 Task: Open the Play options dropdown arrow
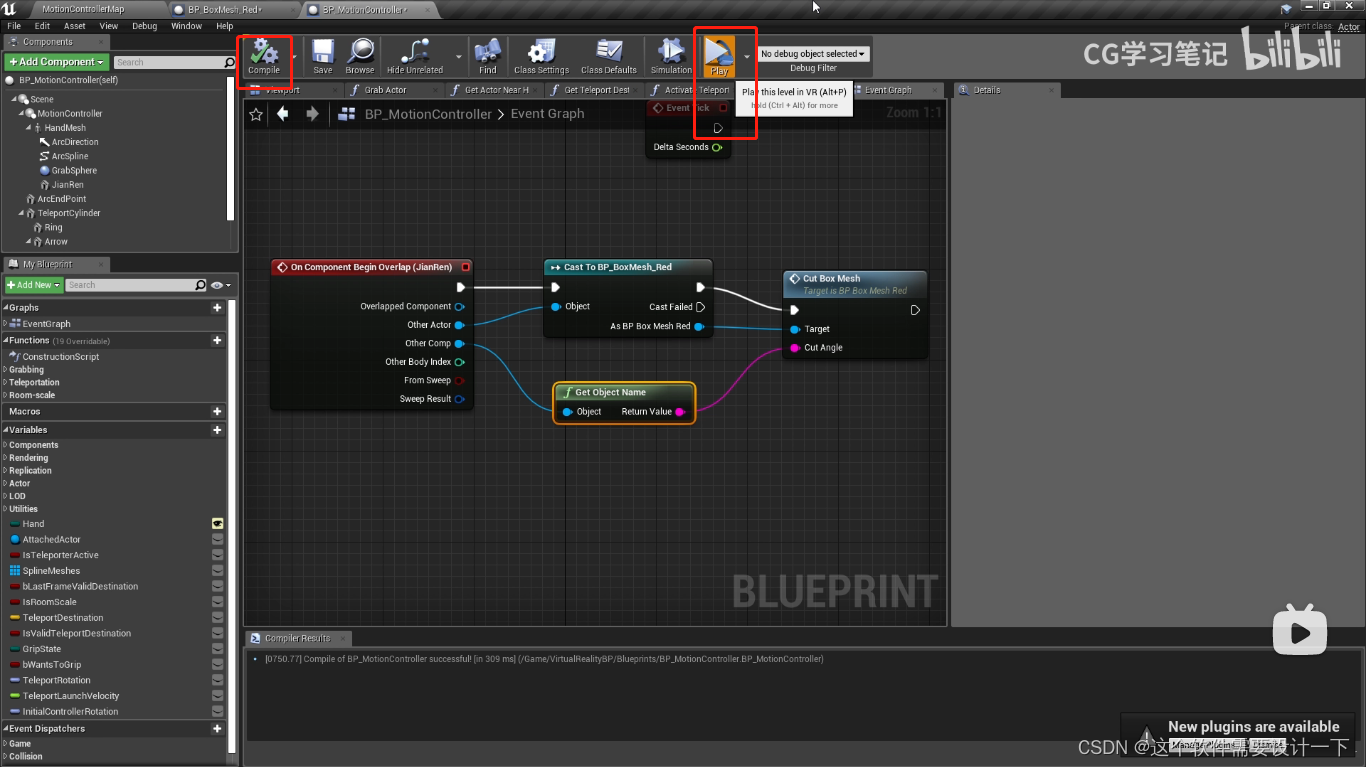coord(746,57)
